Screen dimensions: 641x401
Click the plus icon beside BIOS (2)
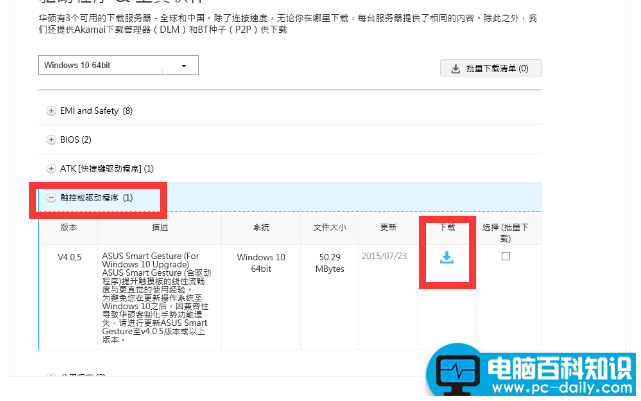51,140
